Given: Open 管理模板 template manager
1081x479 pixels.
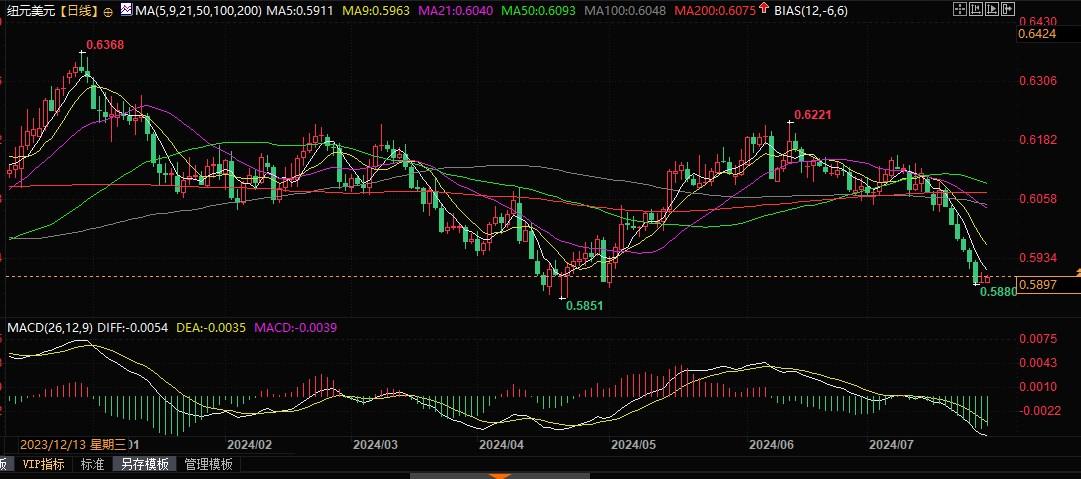Looking at the screenshot, I should coord(208,465).
